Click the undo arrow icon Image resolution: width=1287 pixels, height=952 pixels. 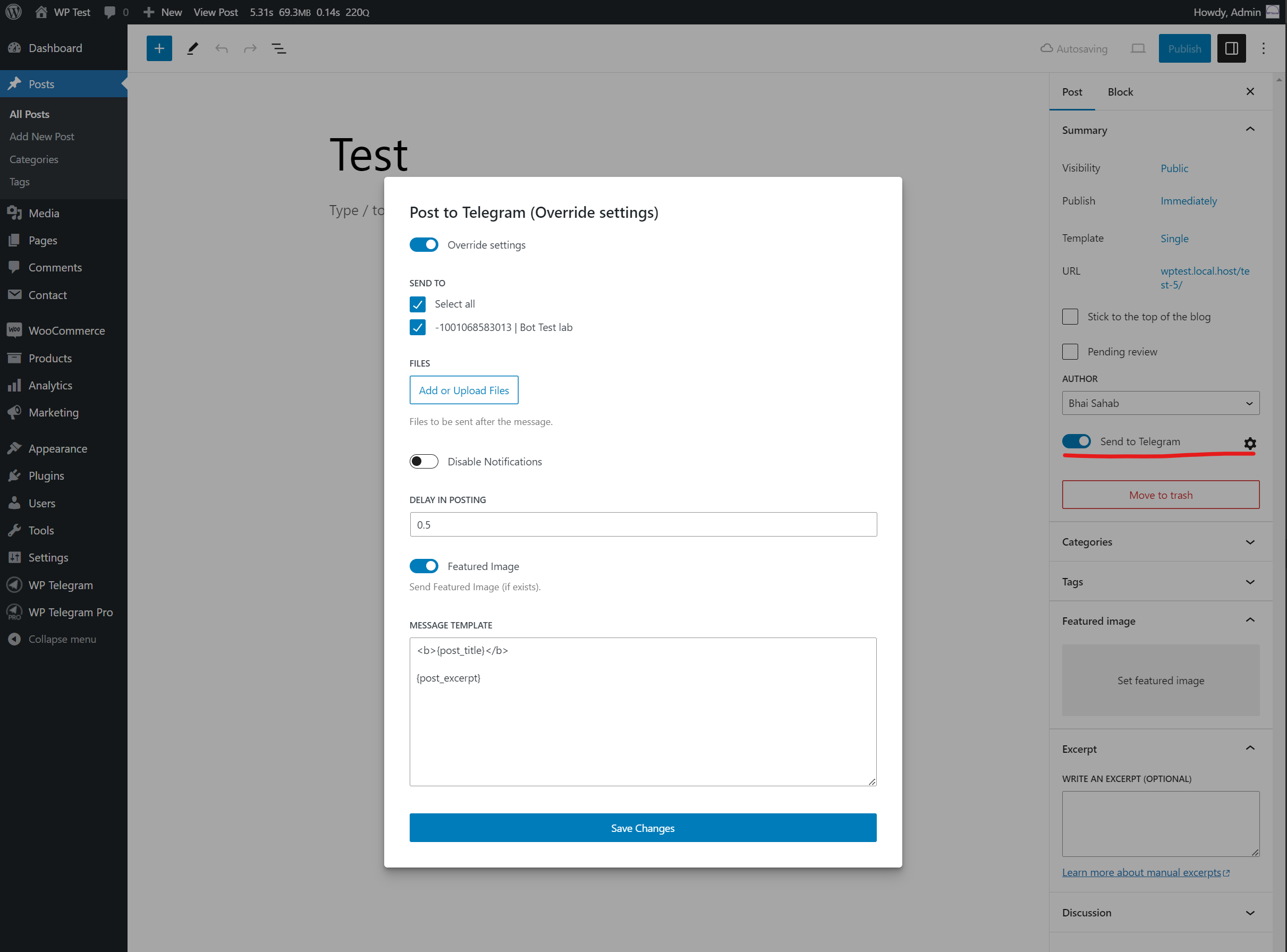(x=222, y=48)
